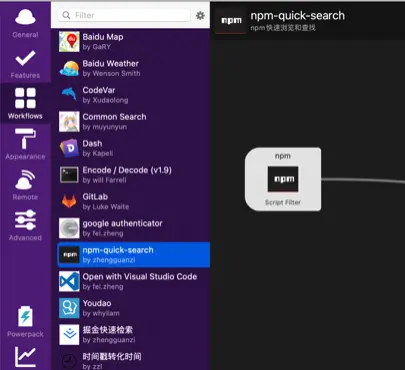Open the Appearance paint roller icon
This screenshot has height=370, width=405.
tap(25, 139)
